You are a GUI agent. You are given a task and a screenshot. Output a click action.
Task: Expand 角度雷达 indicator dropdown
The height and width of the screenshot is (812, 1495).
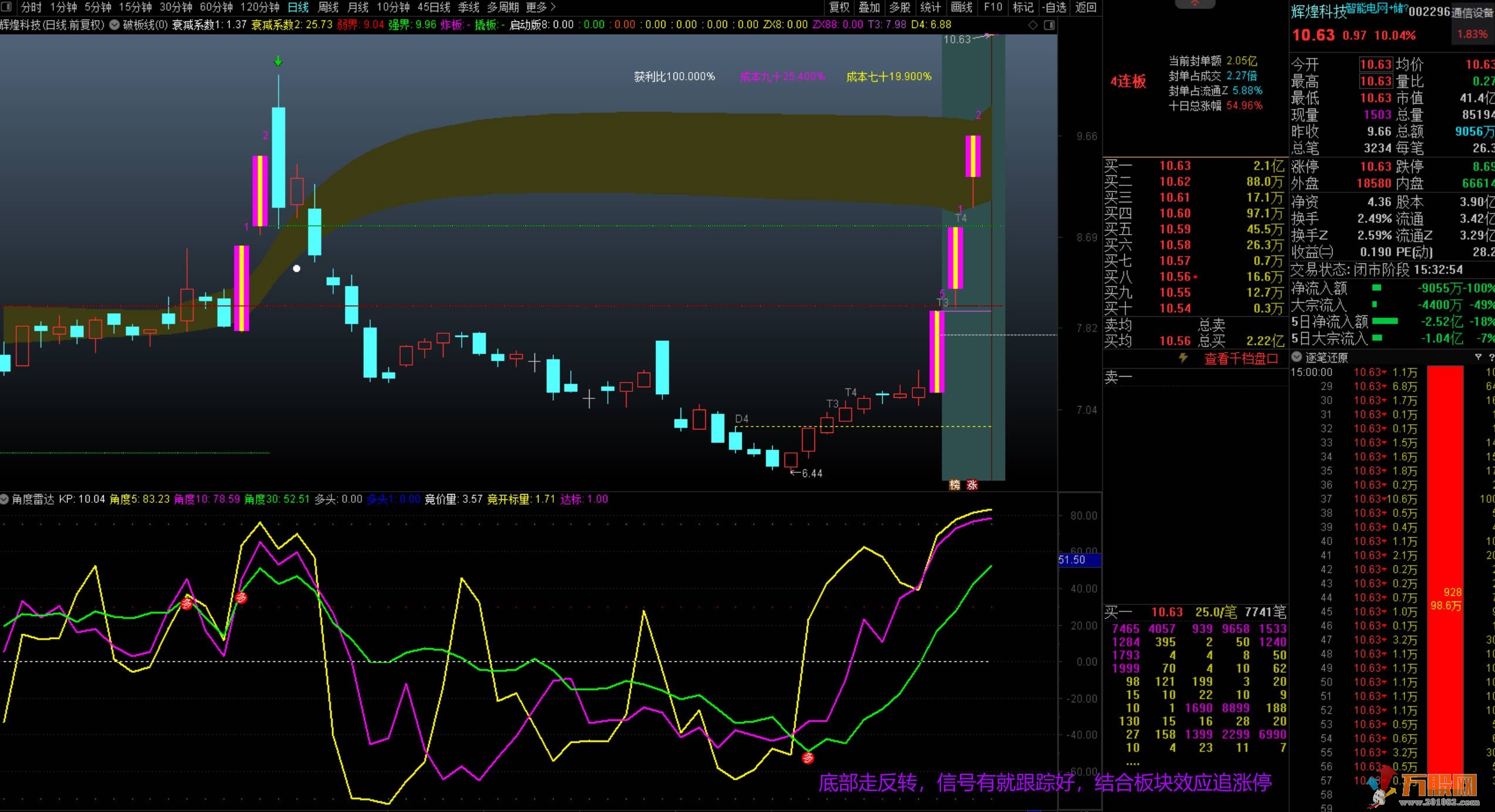pyautogui.click(x=4, y=499)
